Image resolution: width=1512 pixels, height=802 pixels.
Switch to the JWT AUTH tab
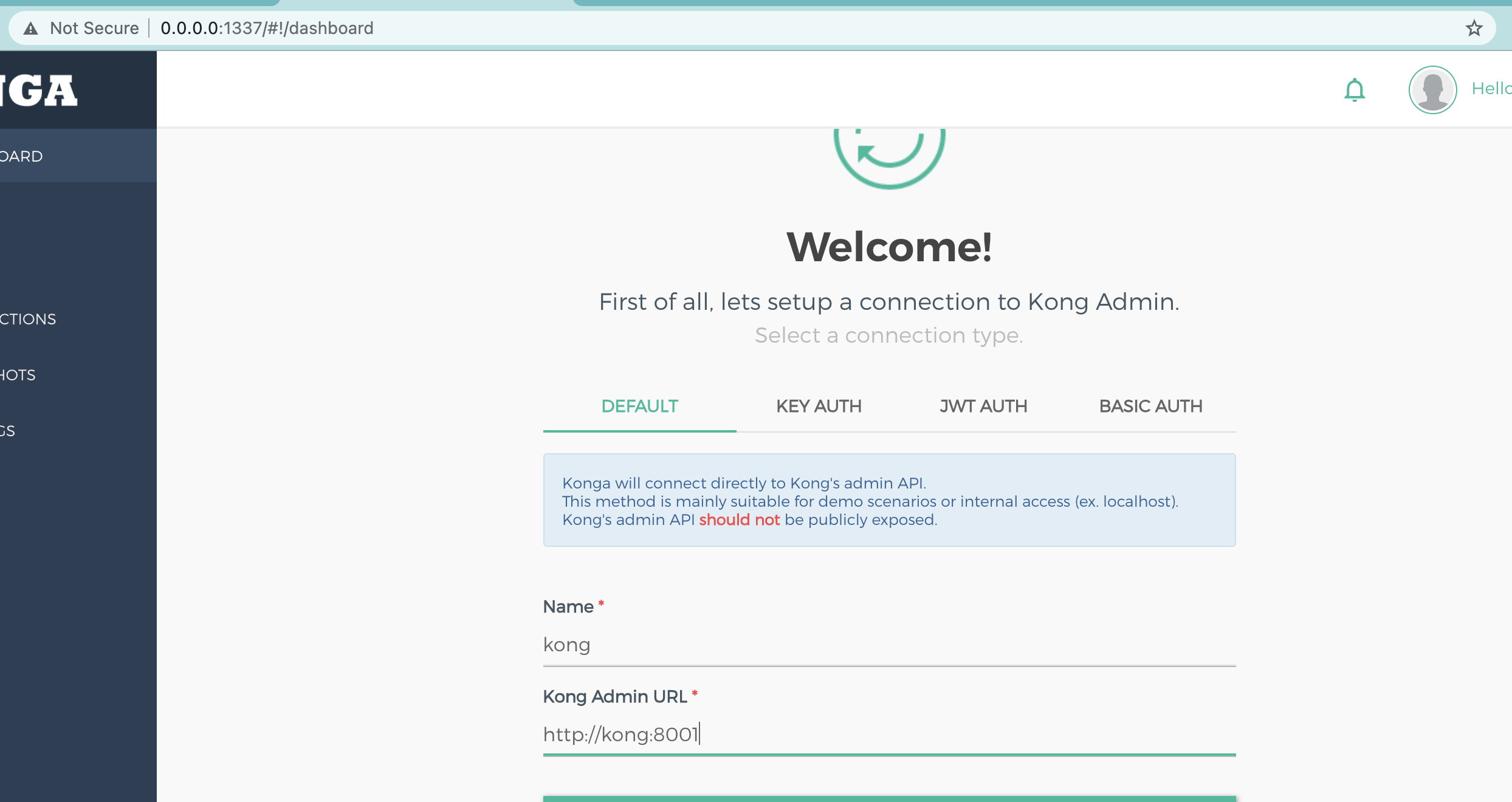click(983, 406)
